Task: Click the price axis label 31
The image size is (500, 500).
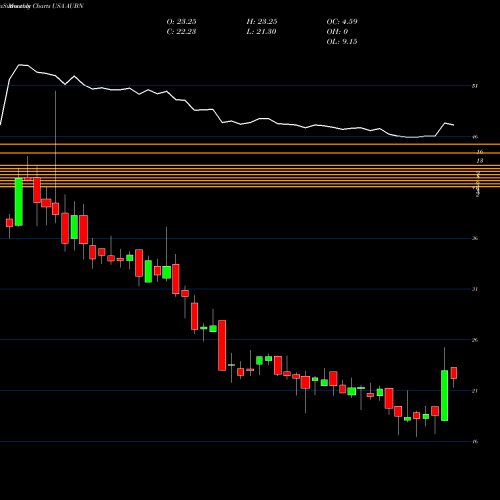Action: [475, 289]
